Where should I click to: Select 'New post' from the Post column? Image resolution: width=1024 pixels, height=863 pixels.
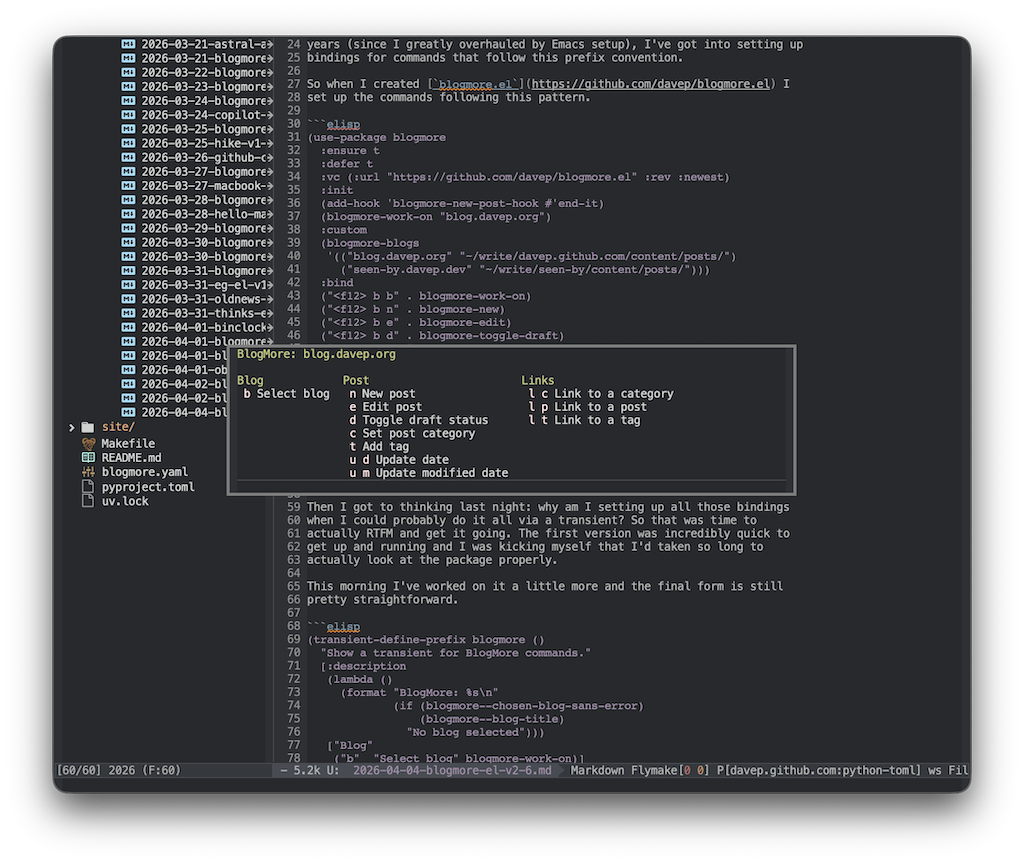pos(388,394)
